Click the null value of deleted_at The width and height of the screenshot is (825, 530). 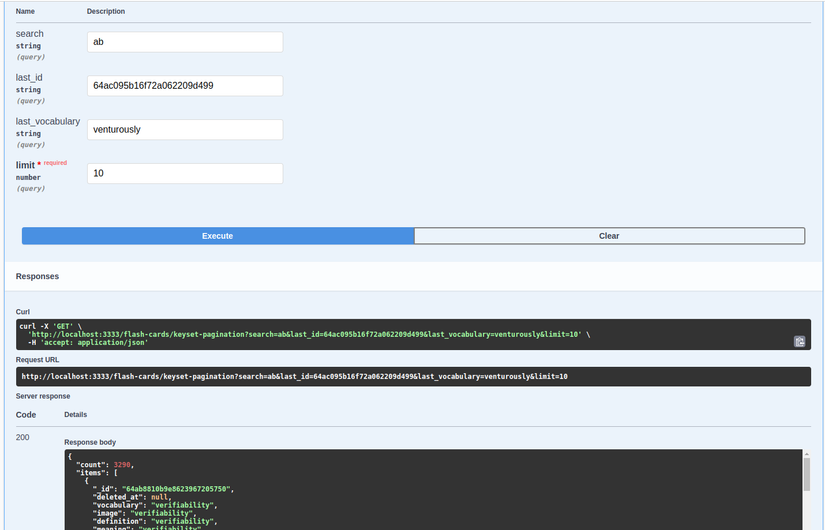pyautogui.click(x=159, y=497)
